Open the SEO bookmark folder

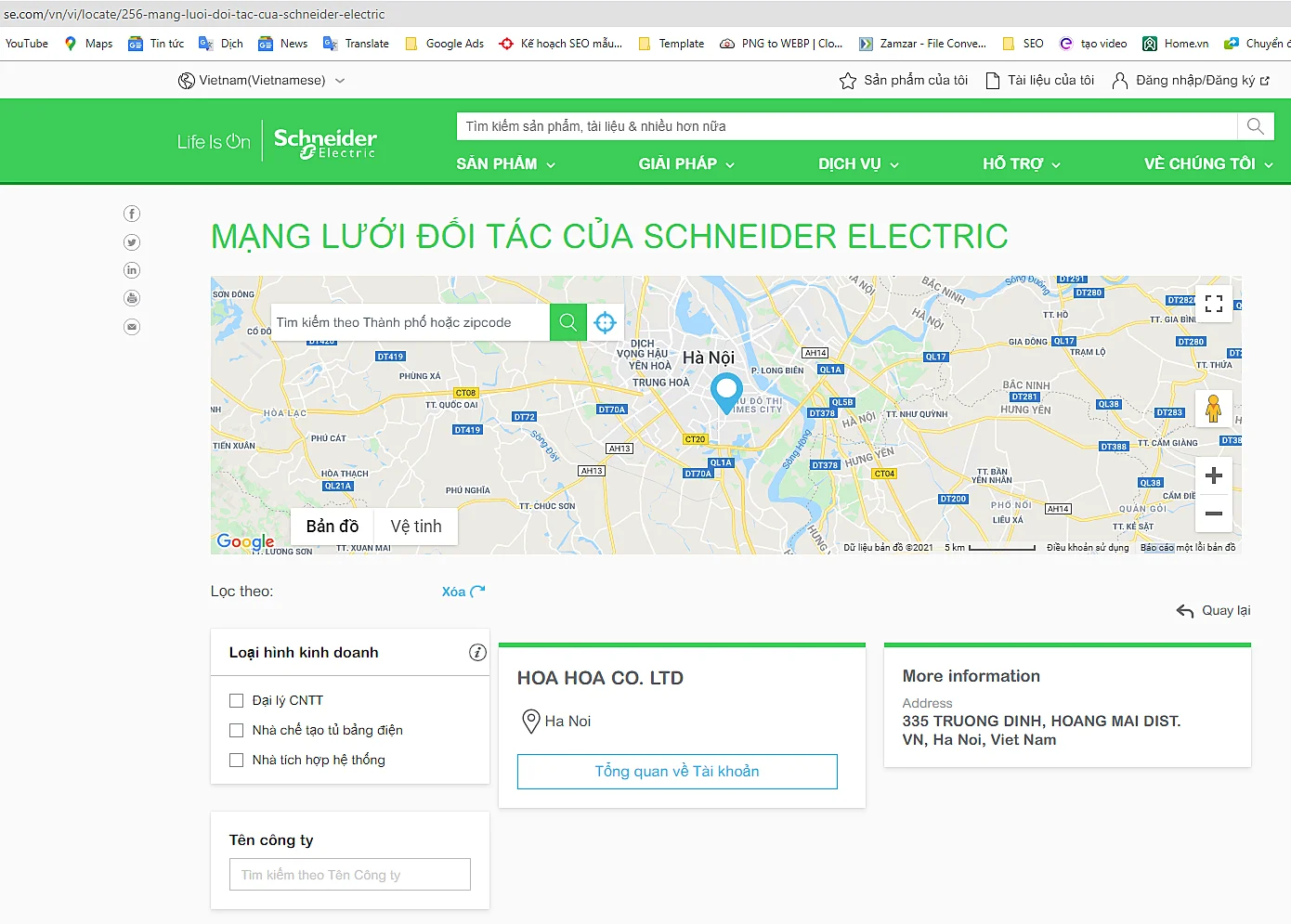1024,44
